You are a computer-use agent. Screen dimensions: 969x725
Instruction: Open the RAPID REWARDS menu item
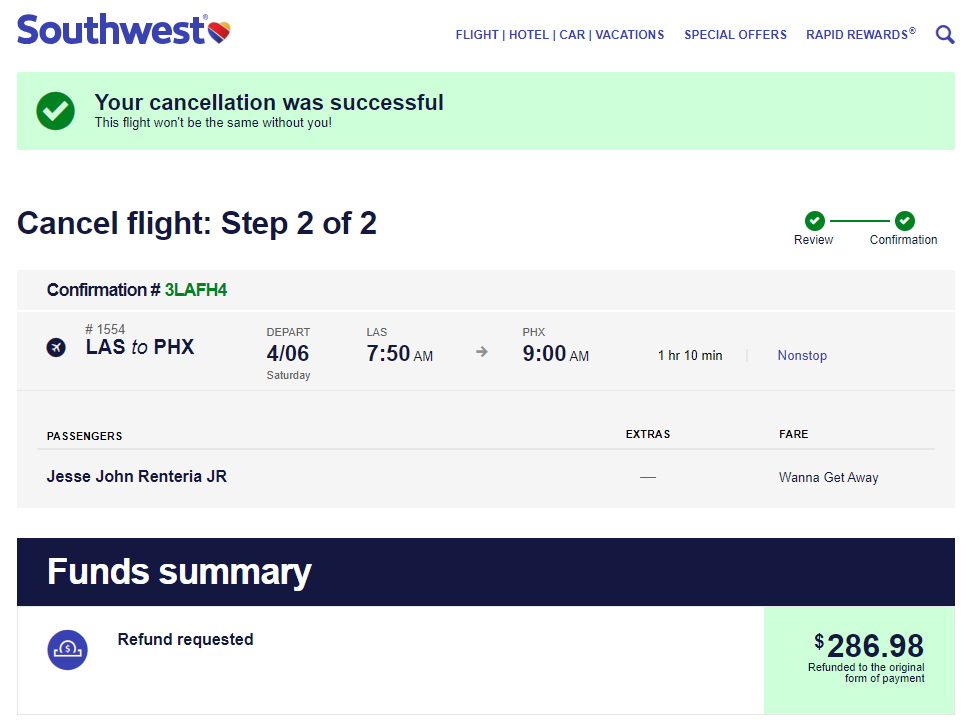[x=860, y=34]
